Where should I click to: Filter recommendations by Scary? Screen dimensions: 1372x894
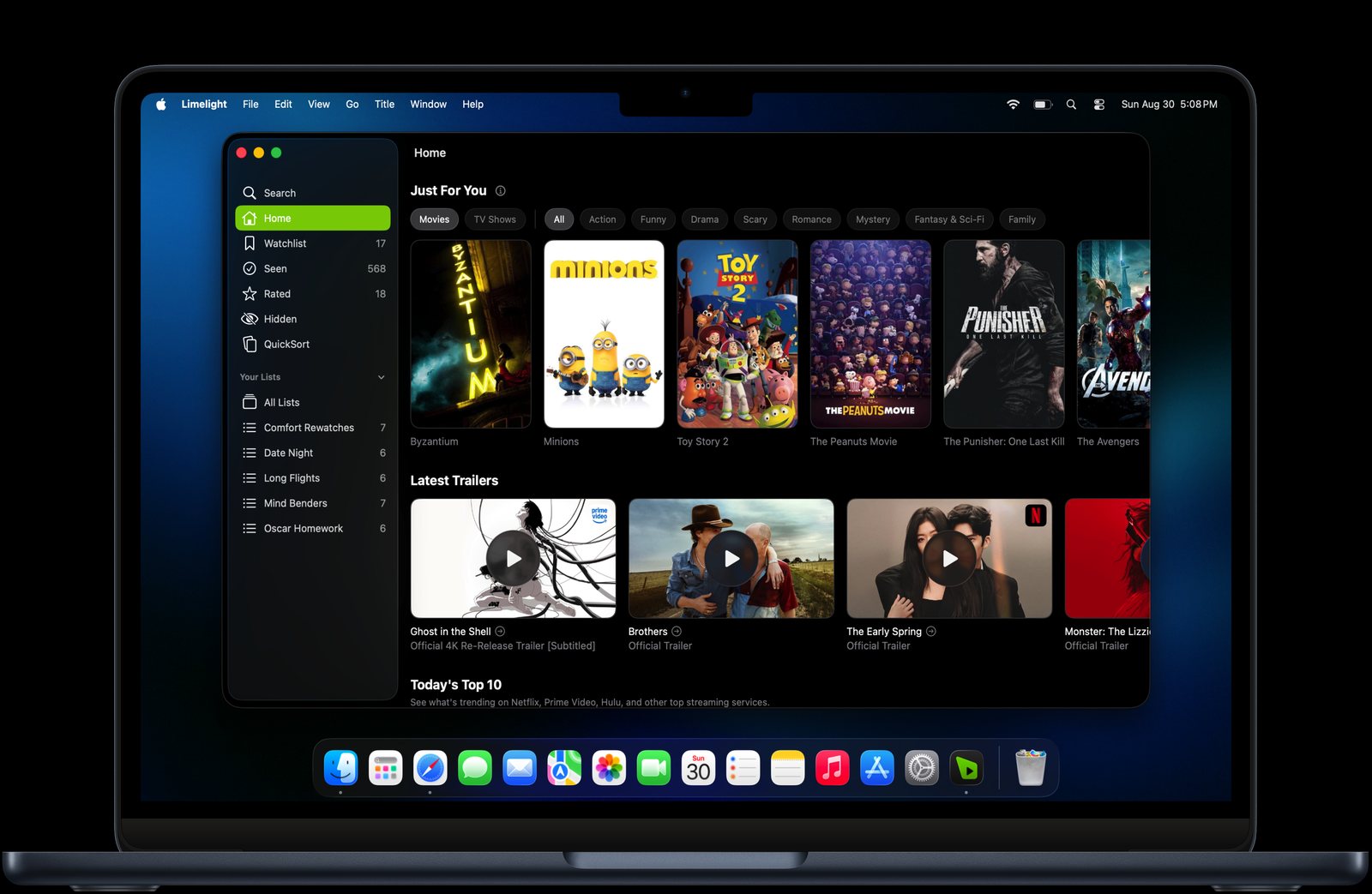point(755,219)
